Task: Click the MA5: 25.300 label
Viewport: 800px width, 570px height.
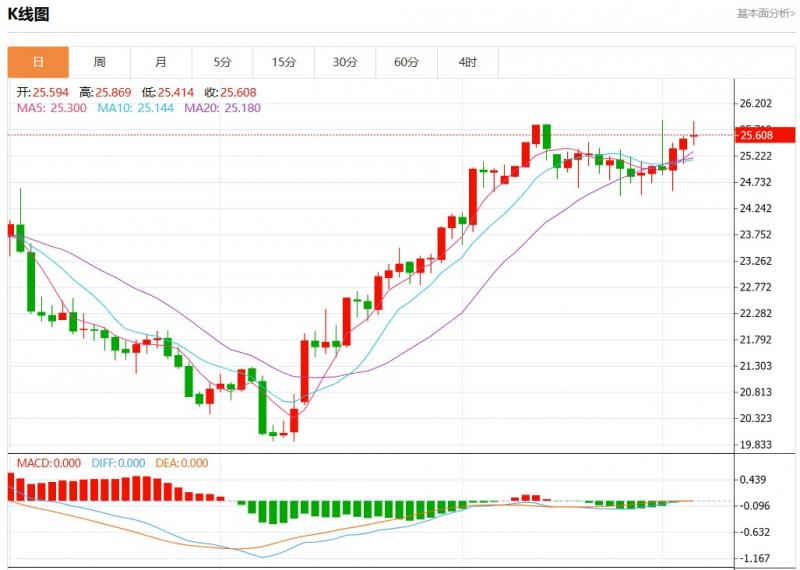Action: pos(52,108)
